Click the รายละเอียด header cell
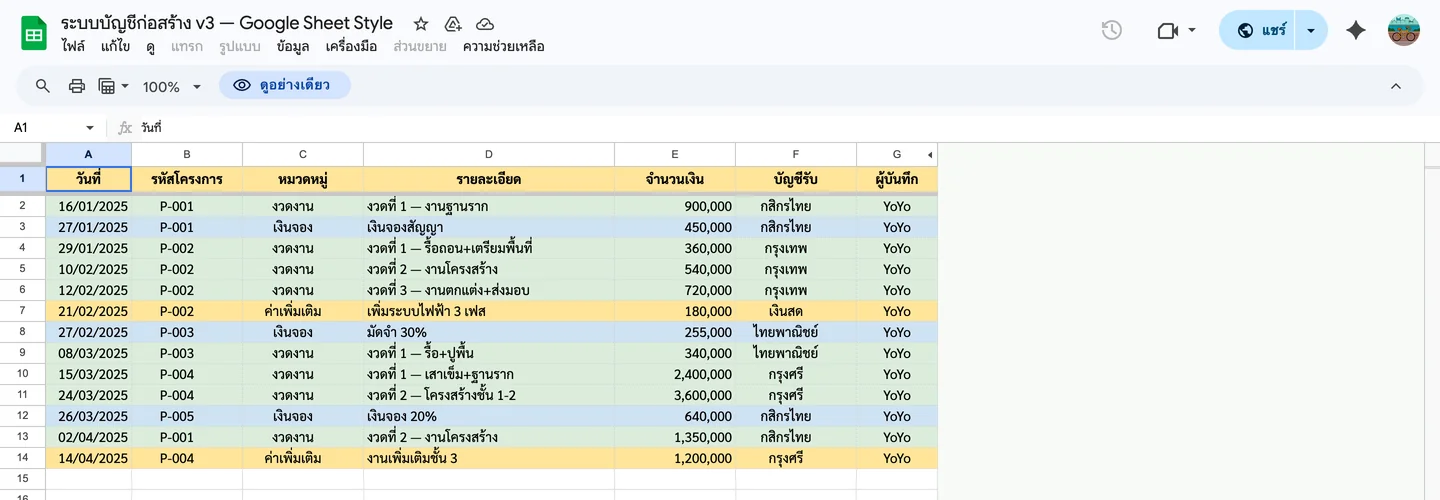This screenshot has height=500, width=1440. click(489, 179)
